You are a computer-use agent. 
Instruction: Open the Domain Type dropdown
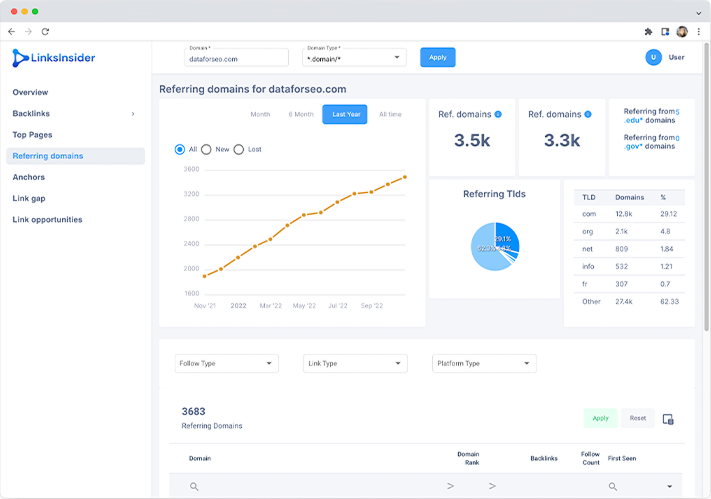coord(354,58)
